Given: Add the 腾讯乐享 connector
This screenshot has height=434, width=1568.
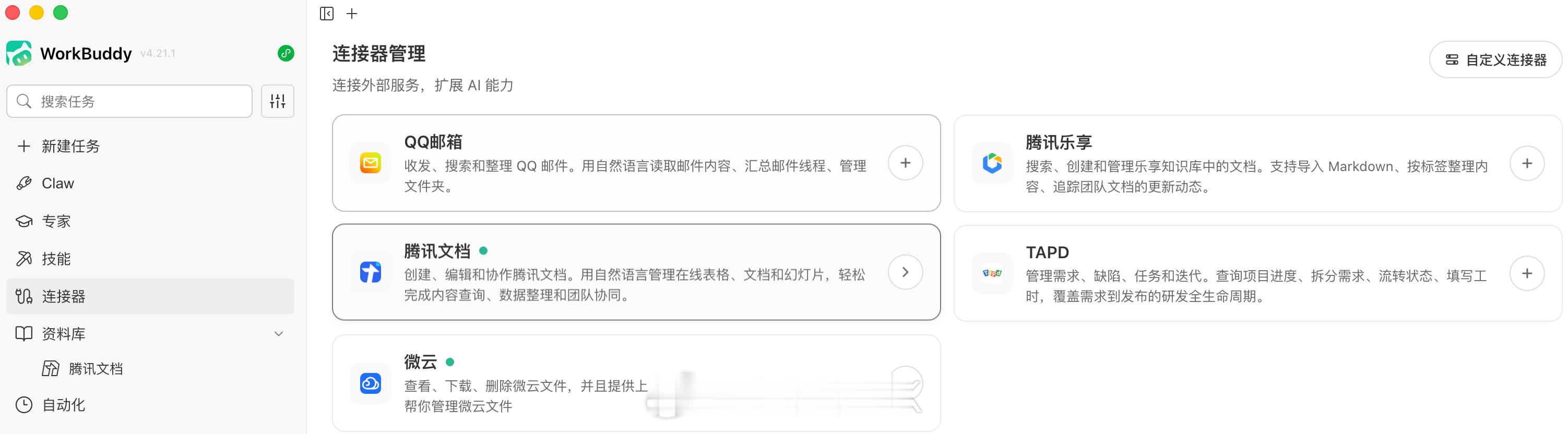Looking at the screenshot, I should 1527,163.
